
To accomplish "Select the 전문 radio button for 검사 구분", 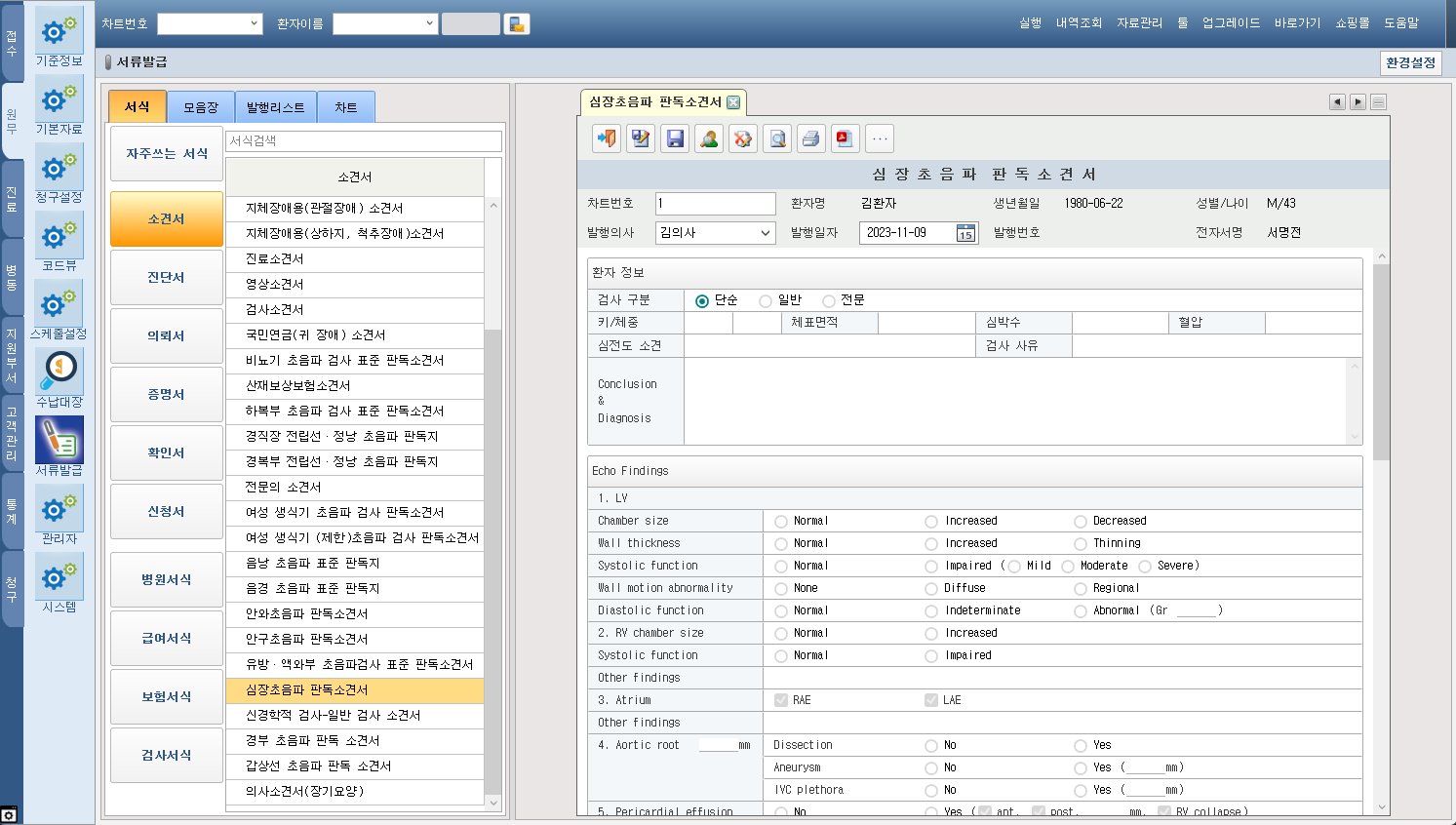I will pyautogui.click(x=829, y=301).
